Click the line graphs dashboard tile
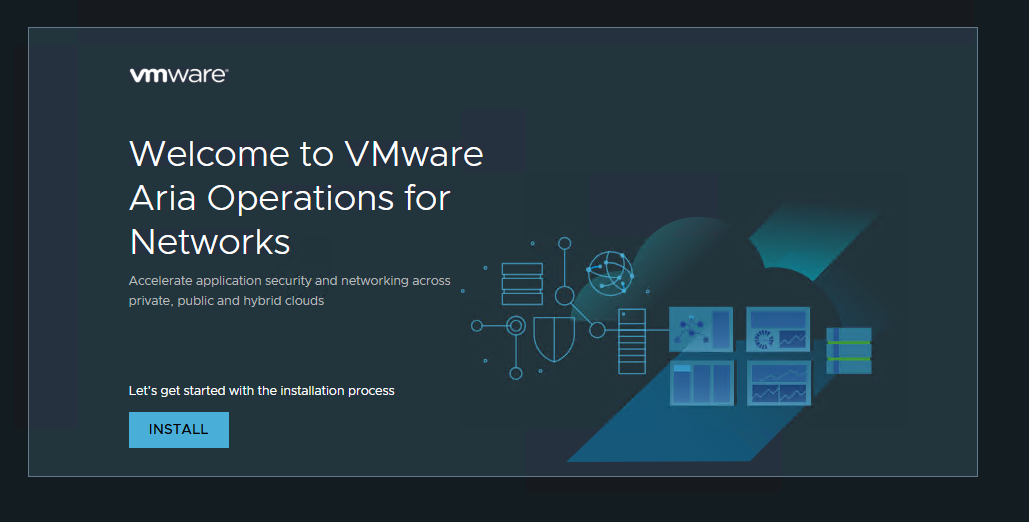 click(x=778, y=383)
